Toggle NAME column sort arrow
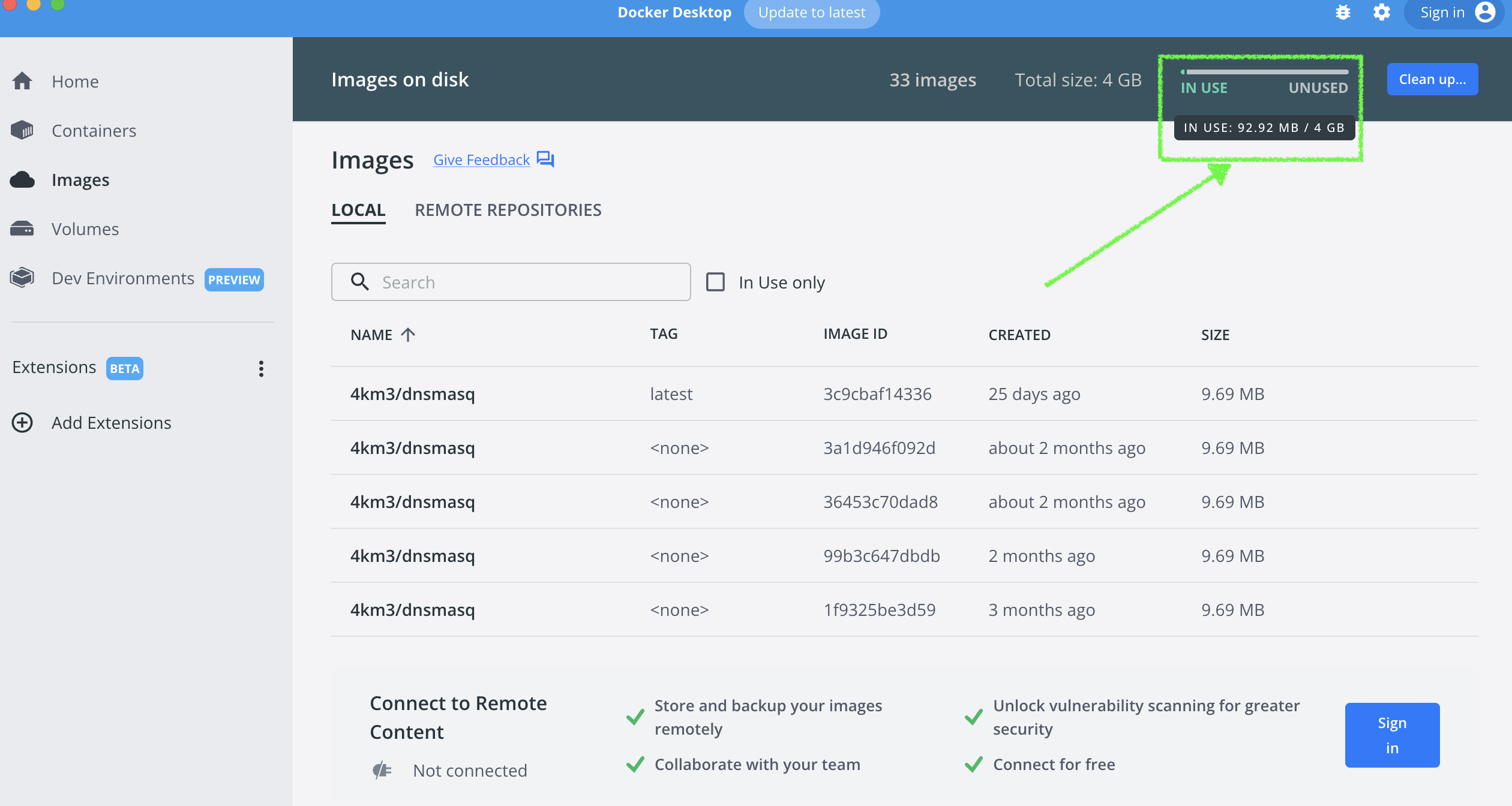 point(408,335)
